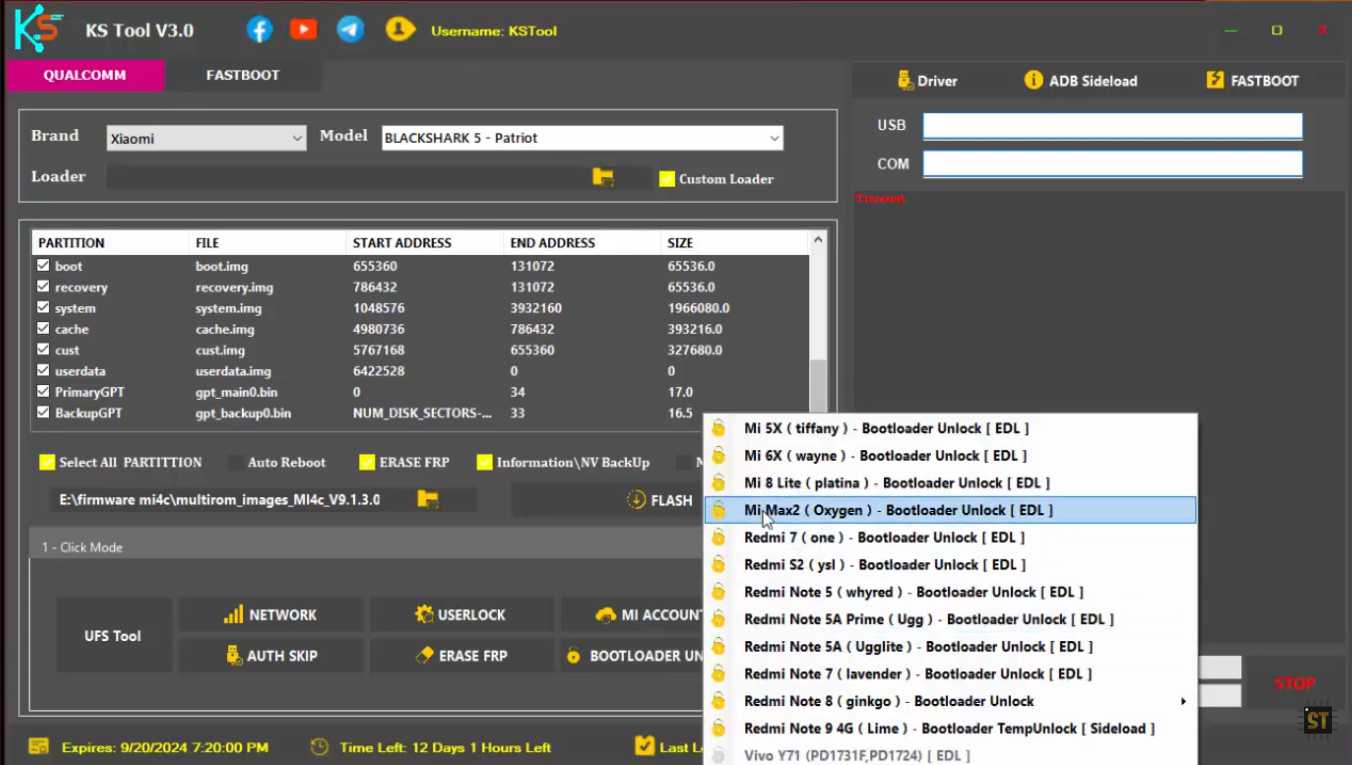Click the Loader path field

point(348,177)
